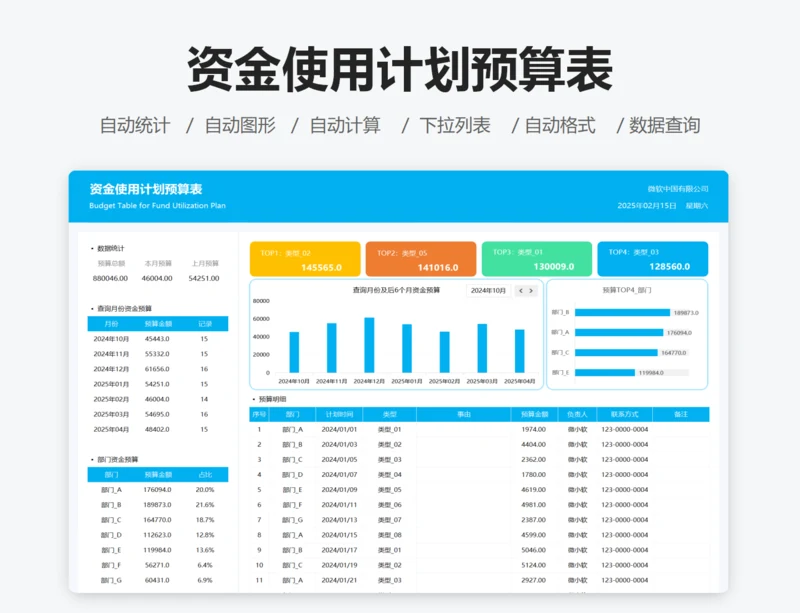Click the 类型 column header
800x613 pixels.
click(x=389, y=414)
